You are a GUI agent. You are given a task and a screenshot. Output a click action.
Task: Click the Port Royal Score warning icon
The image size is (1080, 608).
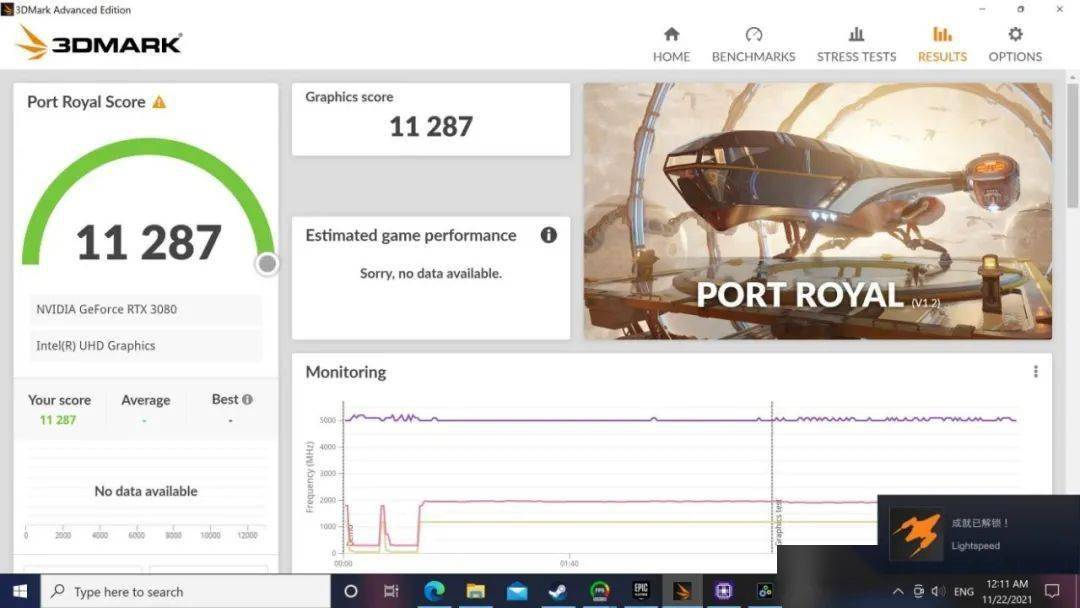[159, 102]
